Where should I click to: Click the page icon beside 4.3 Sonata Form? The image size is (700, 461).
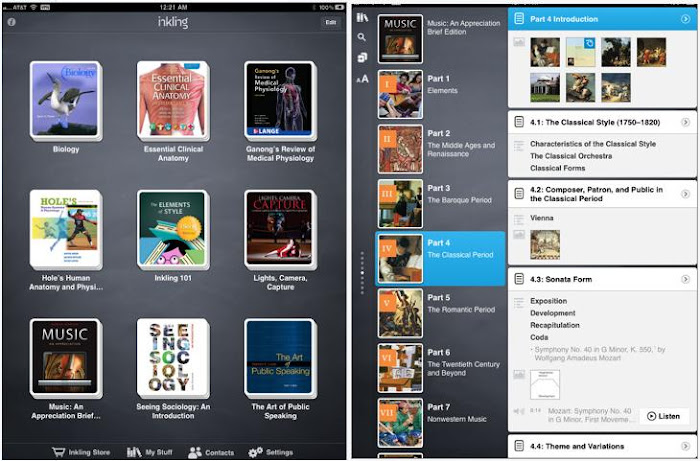coord(519,279)
